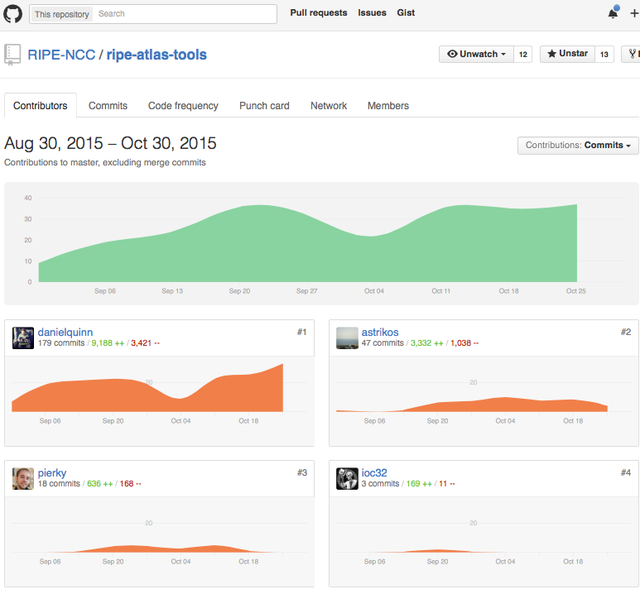Image resolution: width=640 pixels, height=594 pixels.
Task: Click the 'Aug 30, 2015 – Oct 30, 2015' heading
Action: tap(110, 143)
